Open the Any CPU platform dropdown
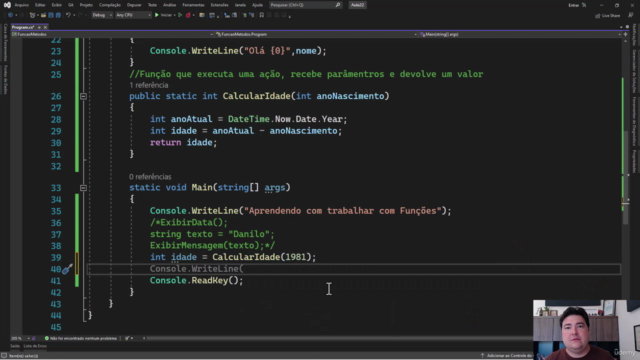The width and height of the screenshot is (640, 360). tap(133, 15)
